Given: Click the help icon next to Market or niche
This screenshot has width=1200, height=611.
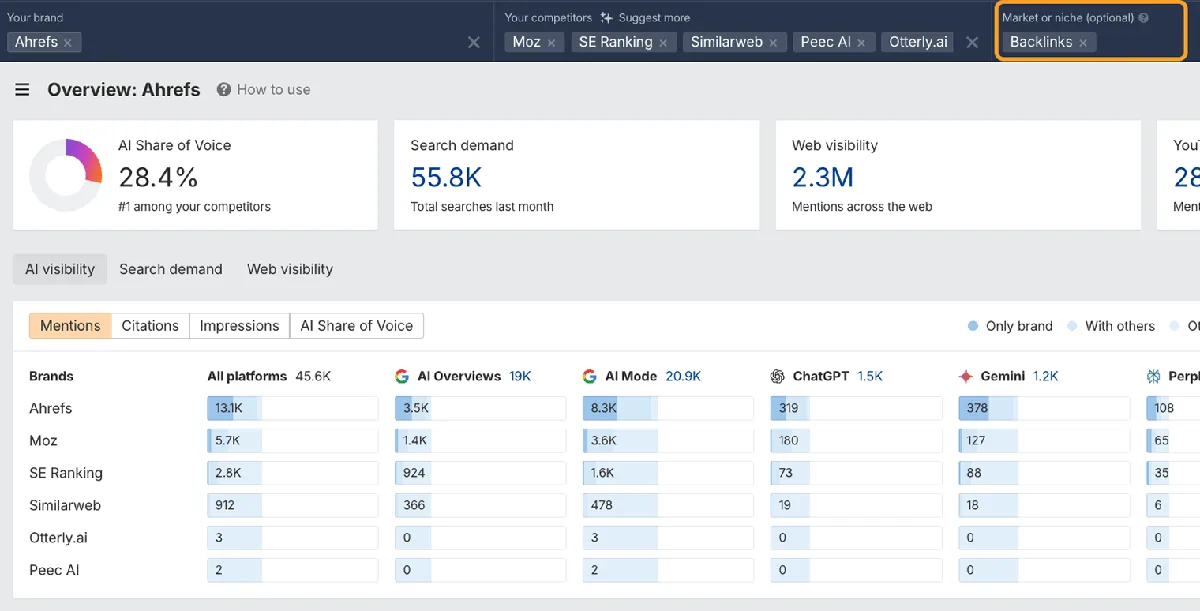Looking at the screenshot, I should [x=1143, y=18].
